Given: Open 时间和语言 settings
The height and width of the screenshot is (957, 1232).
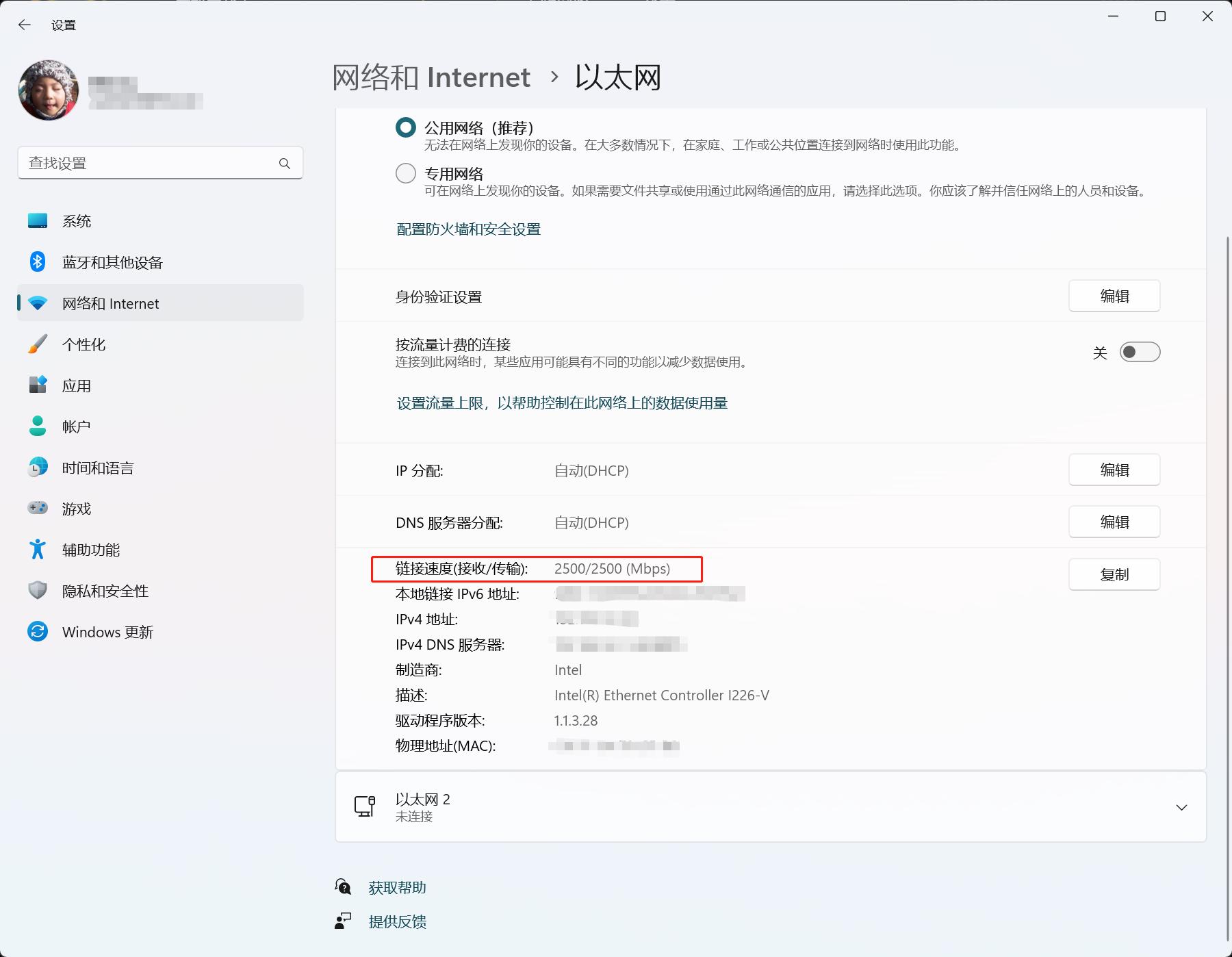Looking at the screenshot, I should pos(97,468).
